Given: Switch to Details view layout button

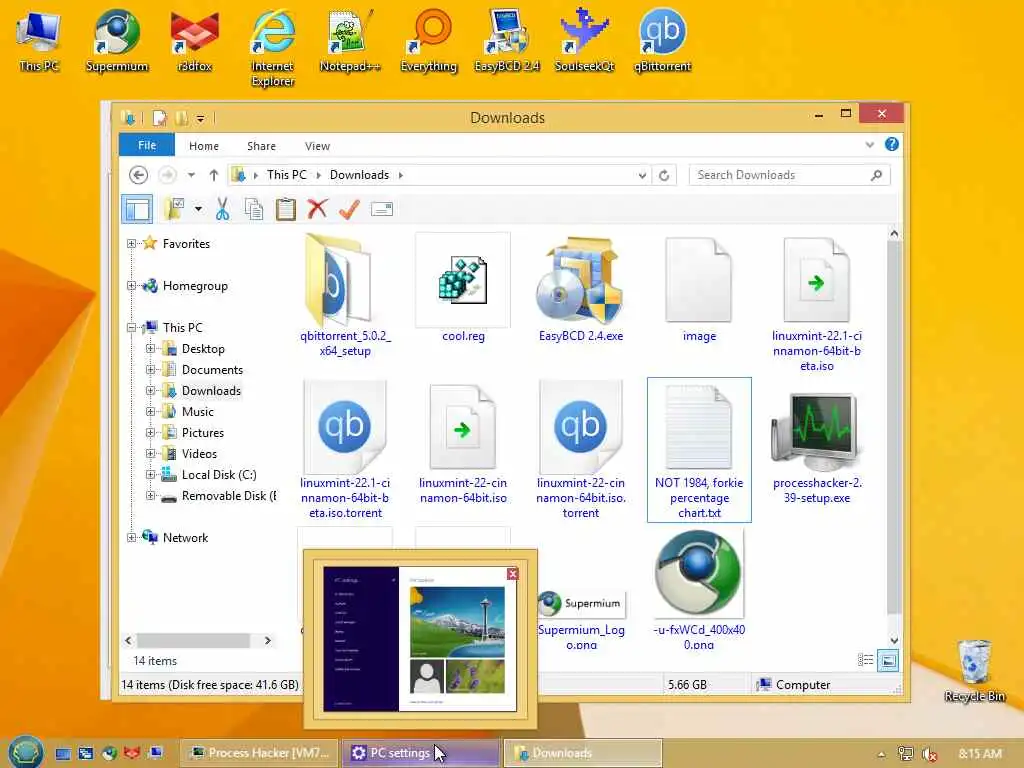Looking at the screenshot, I should [865, 660].
